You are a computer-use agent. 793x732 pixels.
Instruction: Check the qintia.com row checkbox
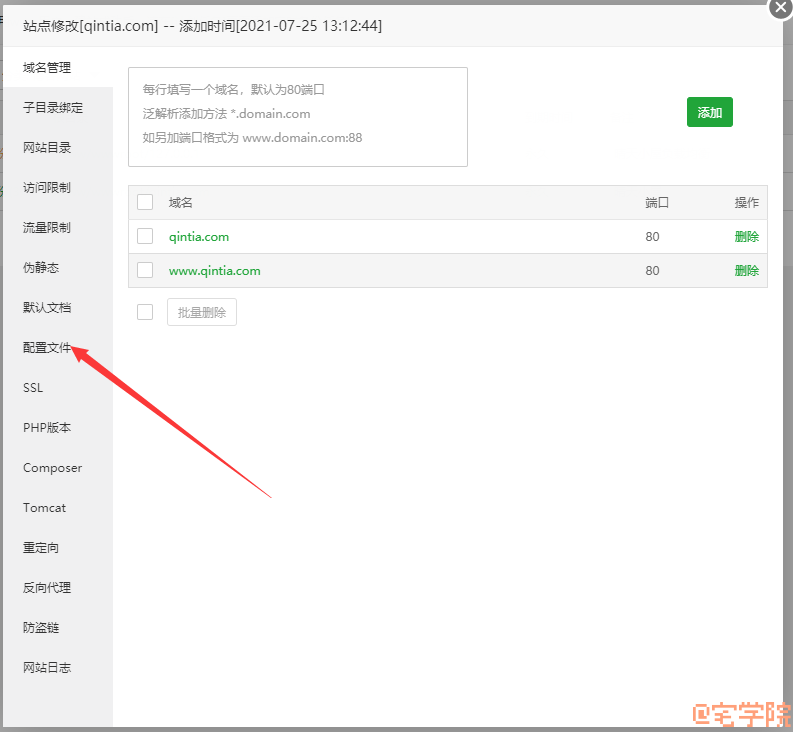(x=145, y=236)
